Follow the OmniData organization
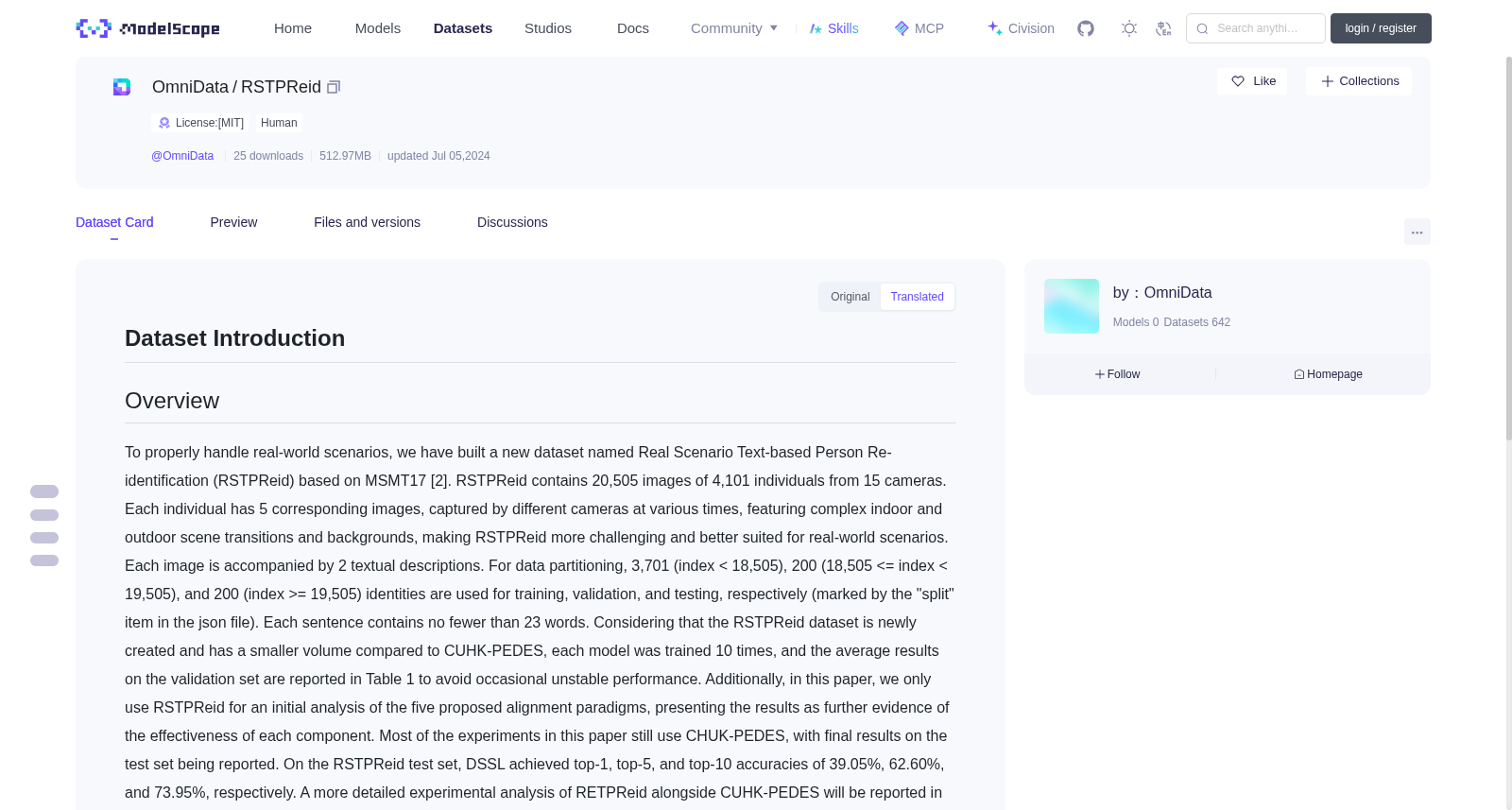Viewport: 1512px width, 810px height. click(1117, 374)
